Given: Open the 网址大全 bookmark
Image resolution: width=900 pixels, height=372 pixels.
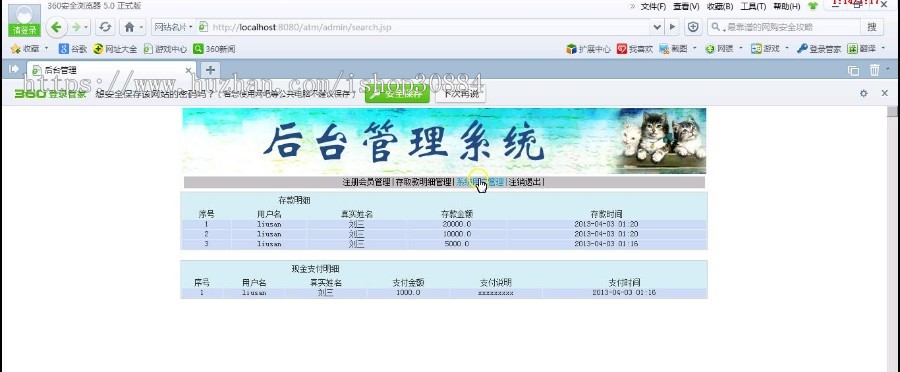Looking at the screenshot, I should (x=115, y=49).
